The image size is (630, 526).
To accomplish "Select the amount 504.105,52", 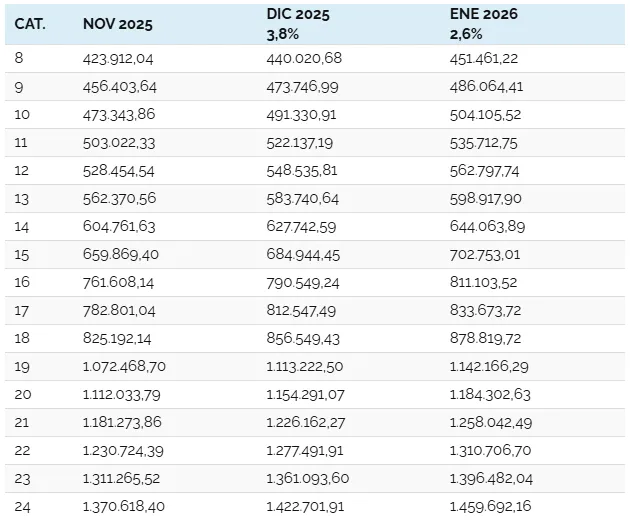I will click(x=486, y=114).
